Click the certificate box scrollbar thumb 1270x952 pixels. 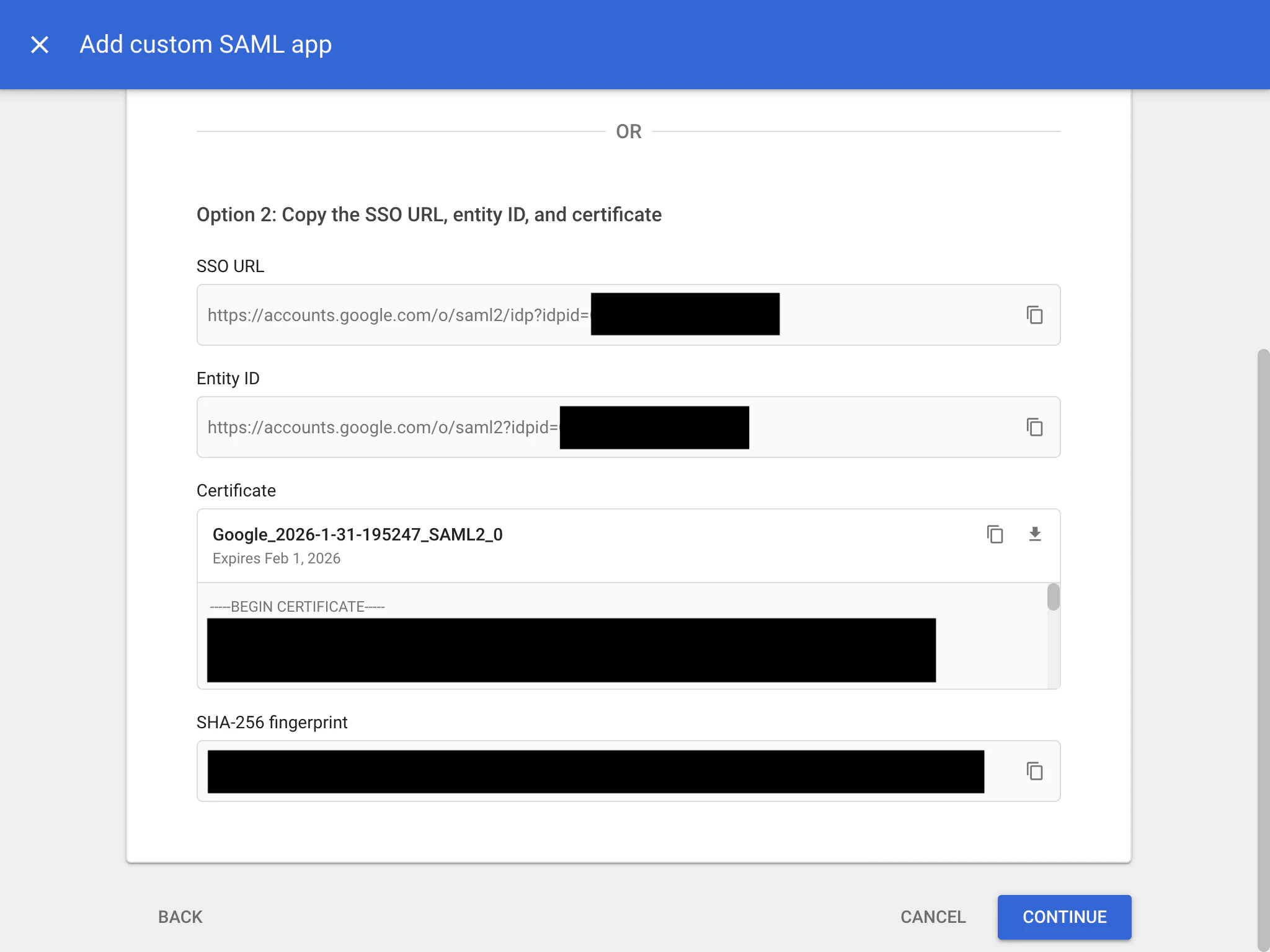(1053, 597)
